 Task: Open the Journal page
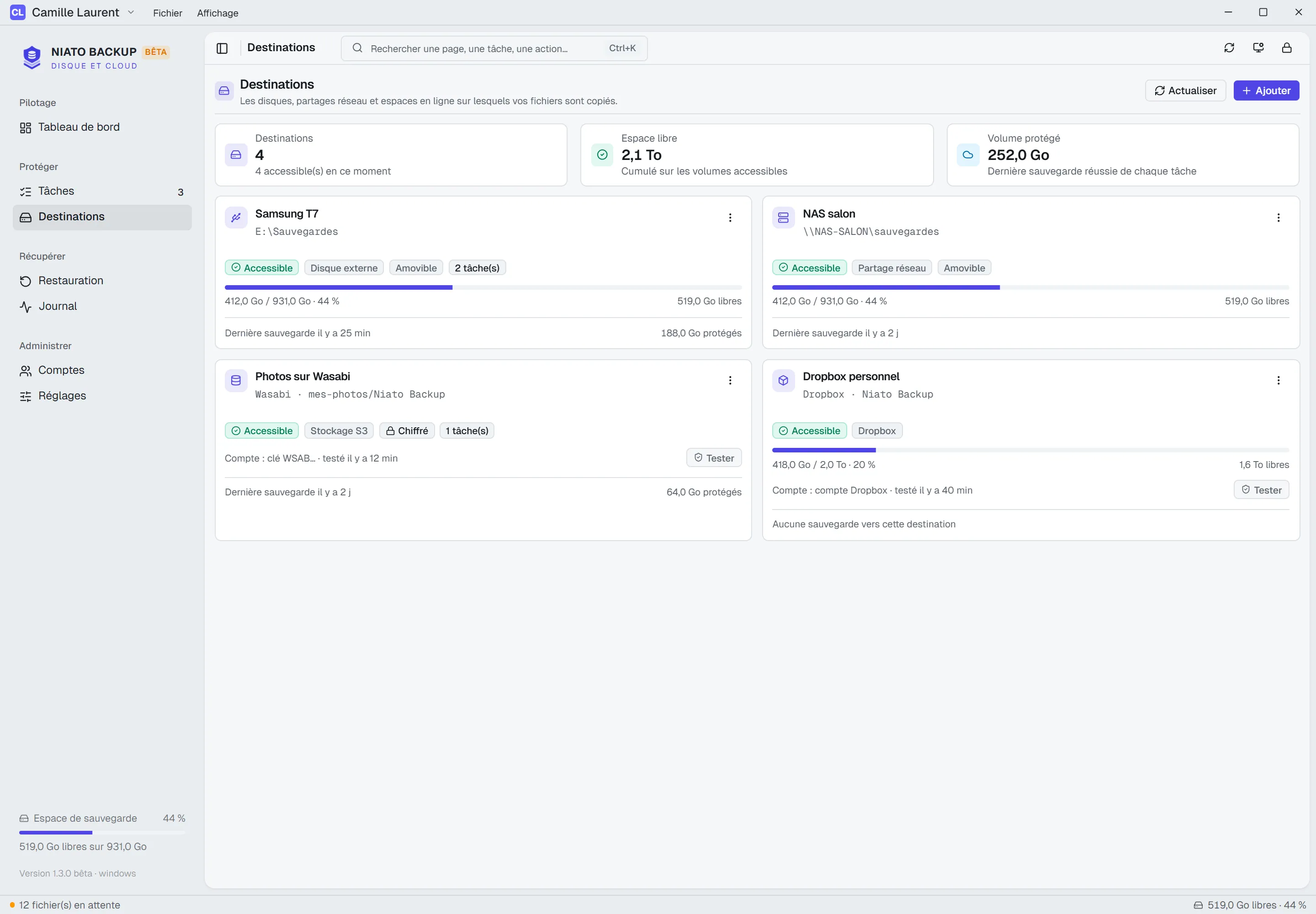click(x=102, y=306)
